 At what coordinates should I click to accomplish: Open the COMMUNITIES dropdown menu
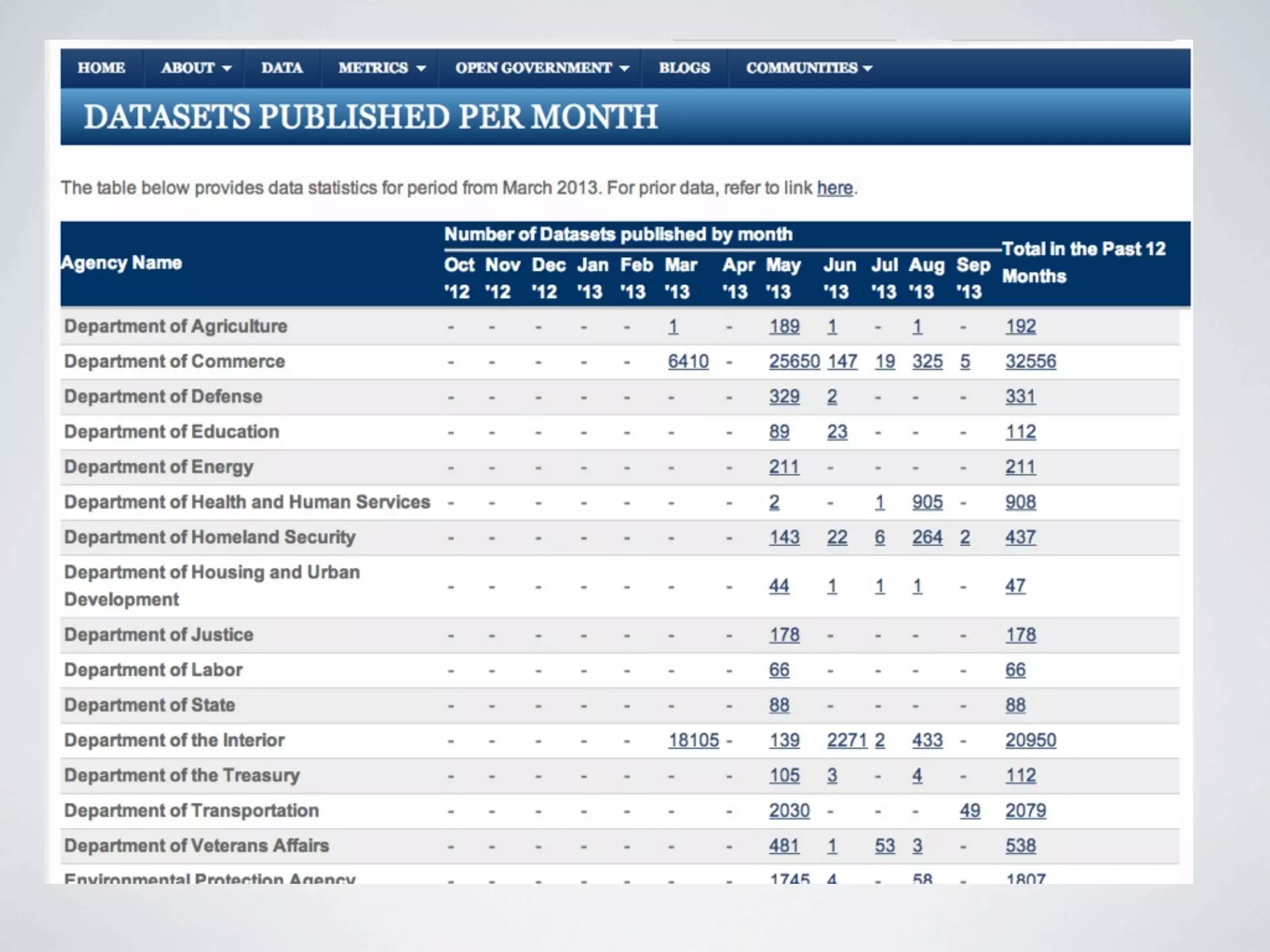(868, 69)
